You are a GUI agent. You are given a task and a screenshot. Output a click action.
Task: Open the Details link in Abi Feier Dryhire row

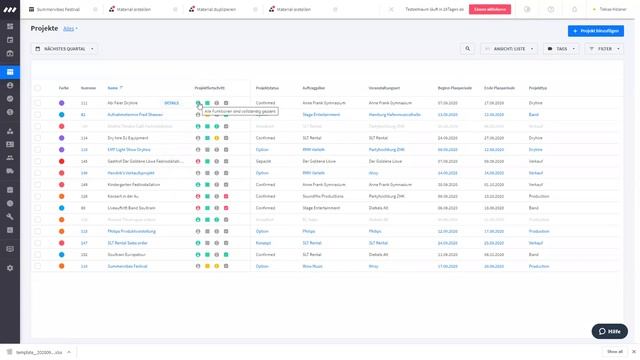(171, 103)
